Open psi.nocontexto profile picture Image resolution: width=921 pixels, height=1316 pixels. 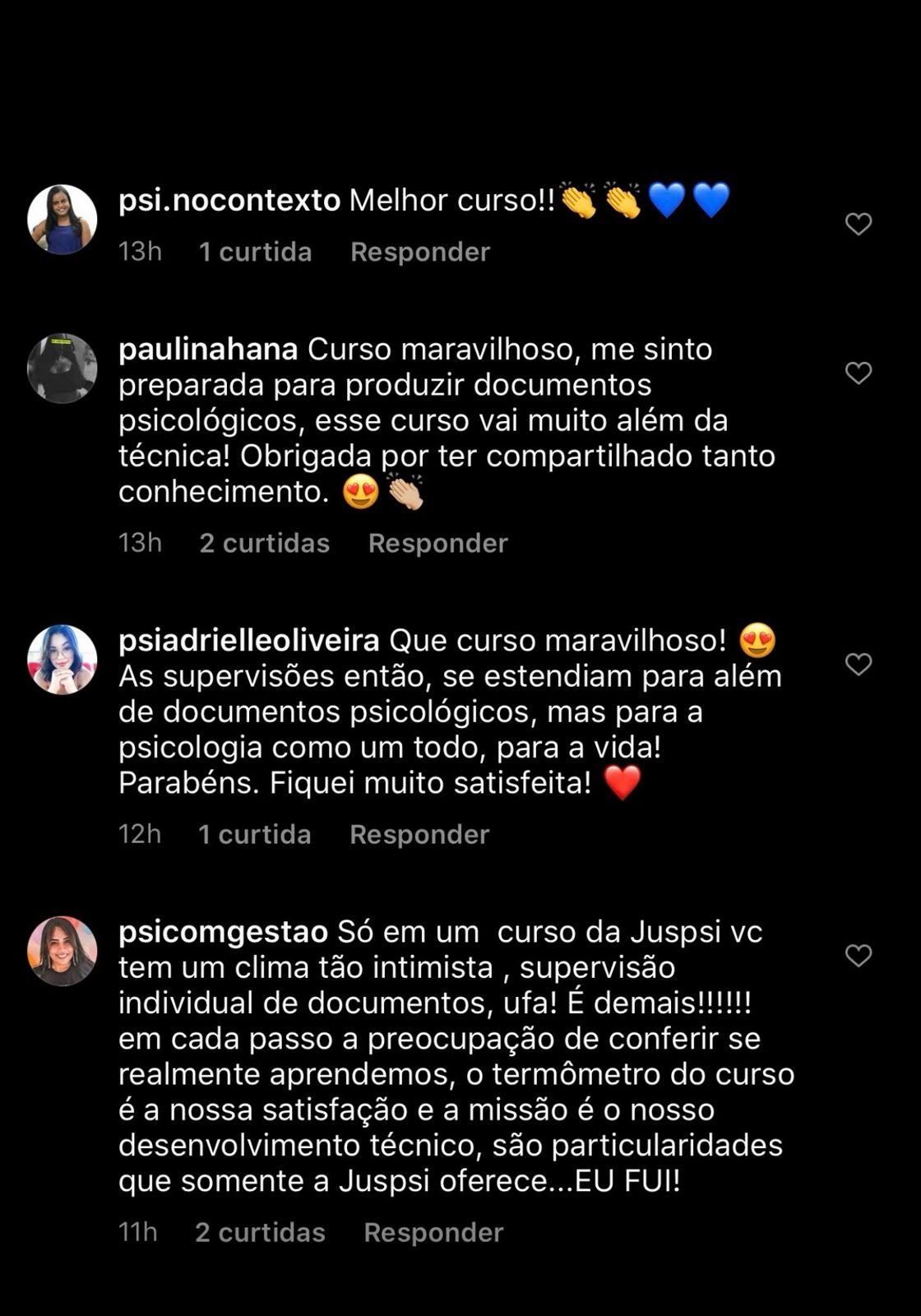[x=62, y=220]
